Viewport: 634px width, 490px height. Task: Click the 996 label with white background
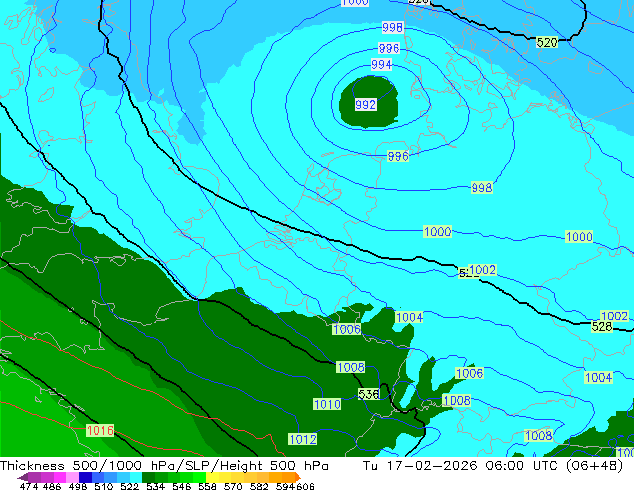pos(389,48)
